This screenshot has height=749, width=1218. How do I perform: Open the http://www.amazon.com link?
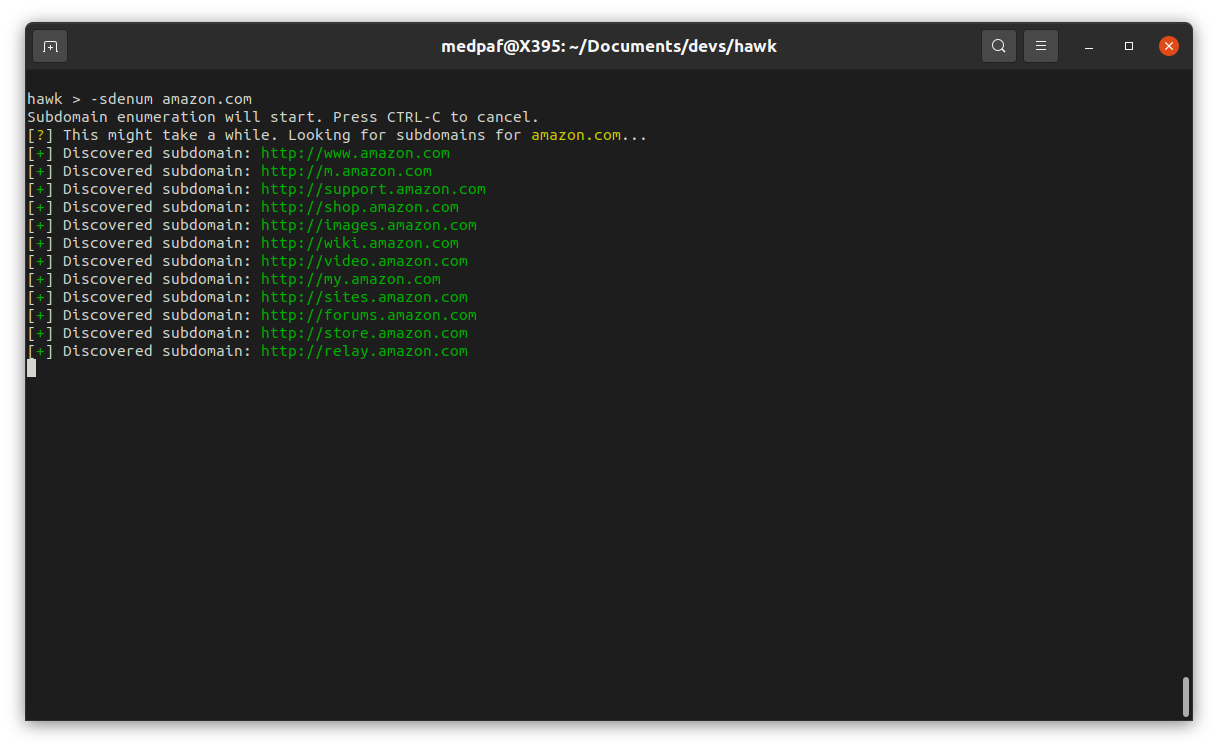click(x=355, y=153)
